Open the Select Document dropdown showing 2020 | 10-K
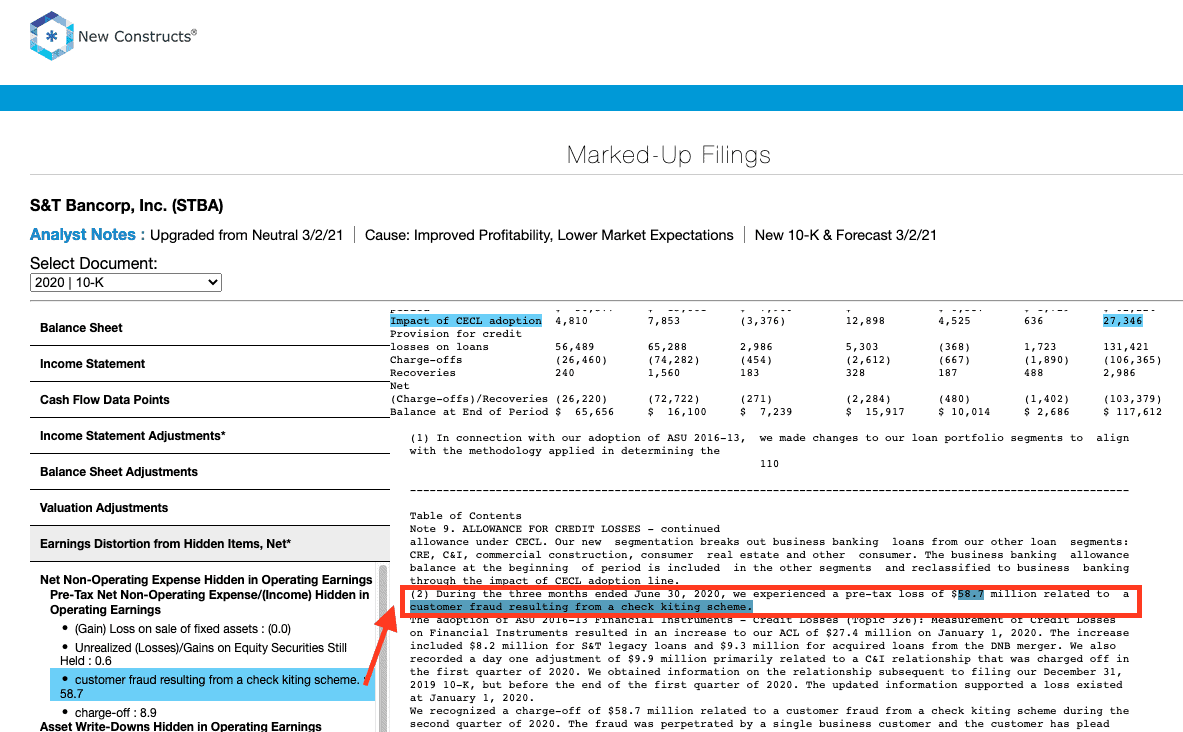Viewport: 1183px width, 732px height. coord(125,282)
